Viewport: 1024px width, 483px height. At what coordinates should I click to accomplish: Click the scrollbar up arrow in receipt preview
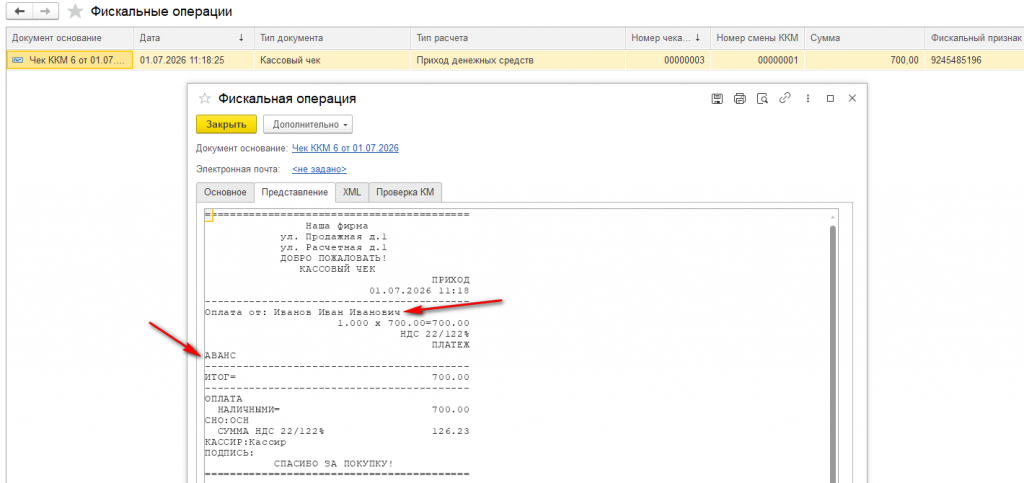[832, 217]
